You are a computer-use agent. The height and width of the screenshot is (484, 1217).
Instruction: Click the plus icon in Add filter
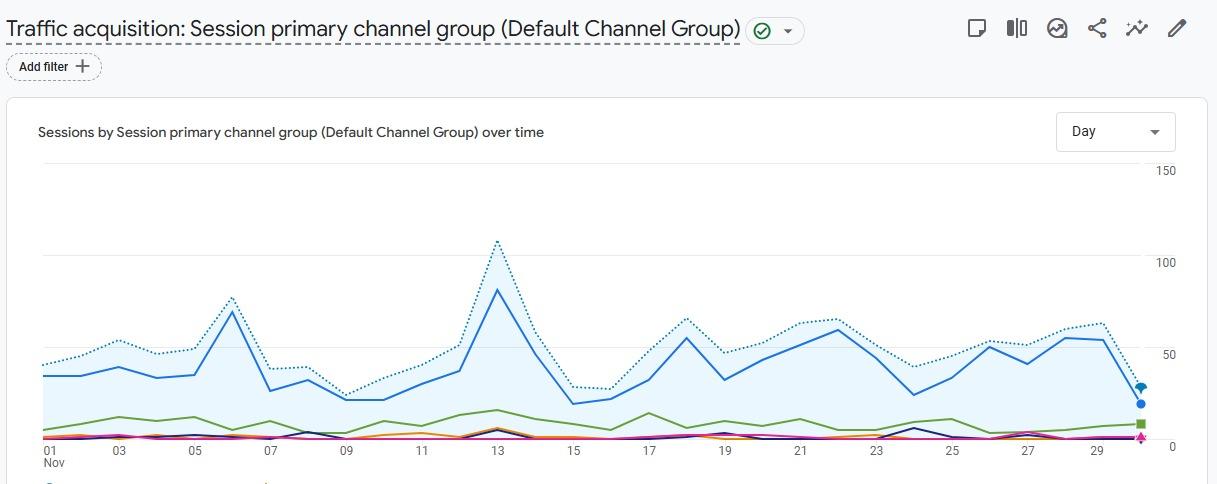[83, 66]
